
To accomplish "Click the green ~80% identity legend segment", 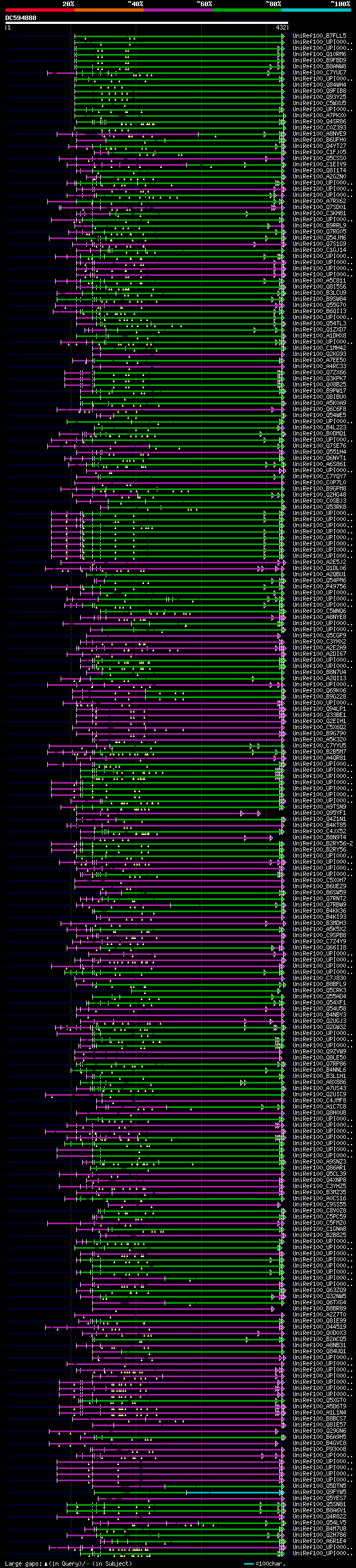I will [246, 10].
